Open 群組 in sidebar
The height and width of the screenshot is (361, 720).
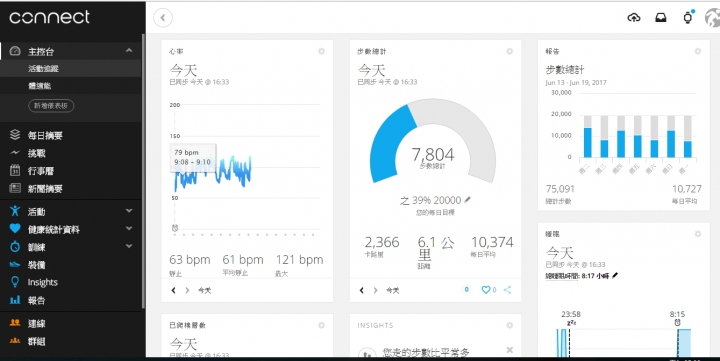pyautogui.click(x=37, y=341)
